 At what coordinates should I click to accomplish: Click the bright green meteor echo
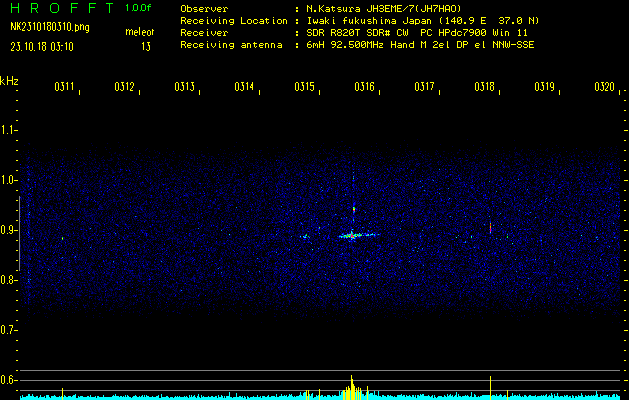[352, 236]
